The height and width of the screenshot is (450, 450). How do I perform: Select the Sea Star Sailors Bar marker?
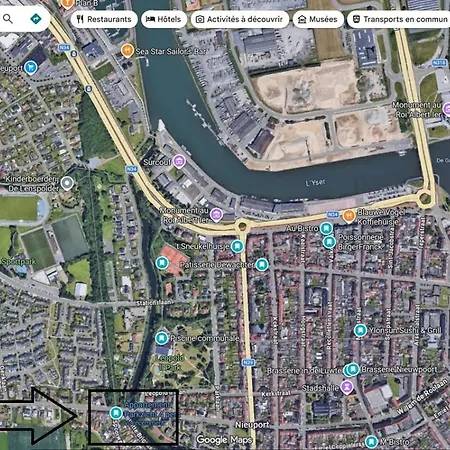tap(127, 51)
